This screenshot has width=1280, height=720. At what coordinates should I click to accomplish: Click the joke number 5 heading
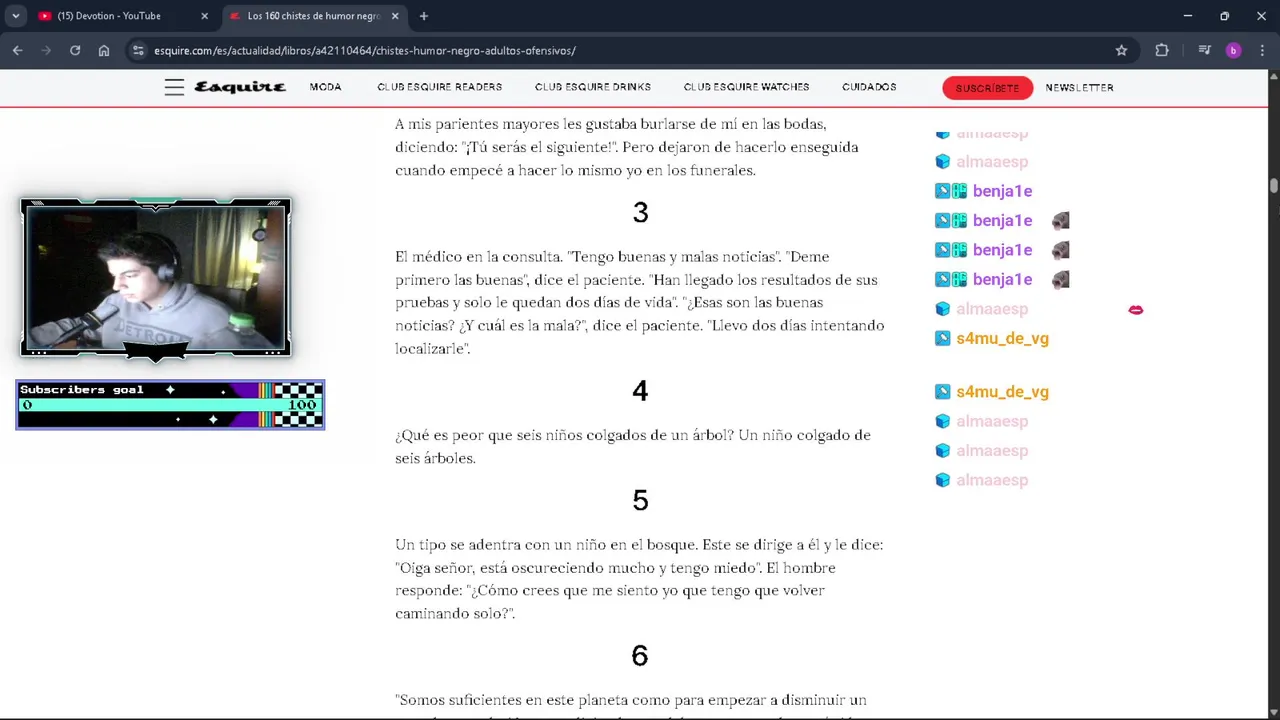(x=640, y=500)
